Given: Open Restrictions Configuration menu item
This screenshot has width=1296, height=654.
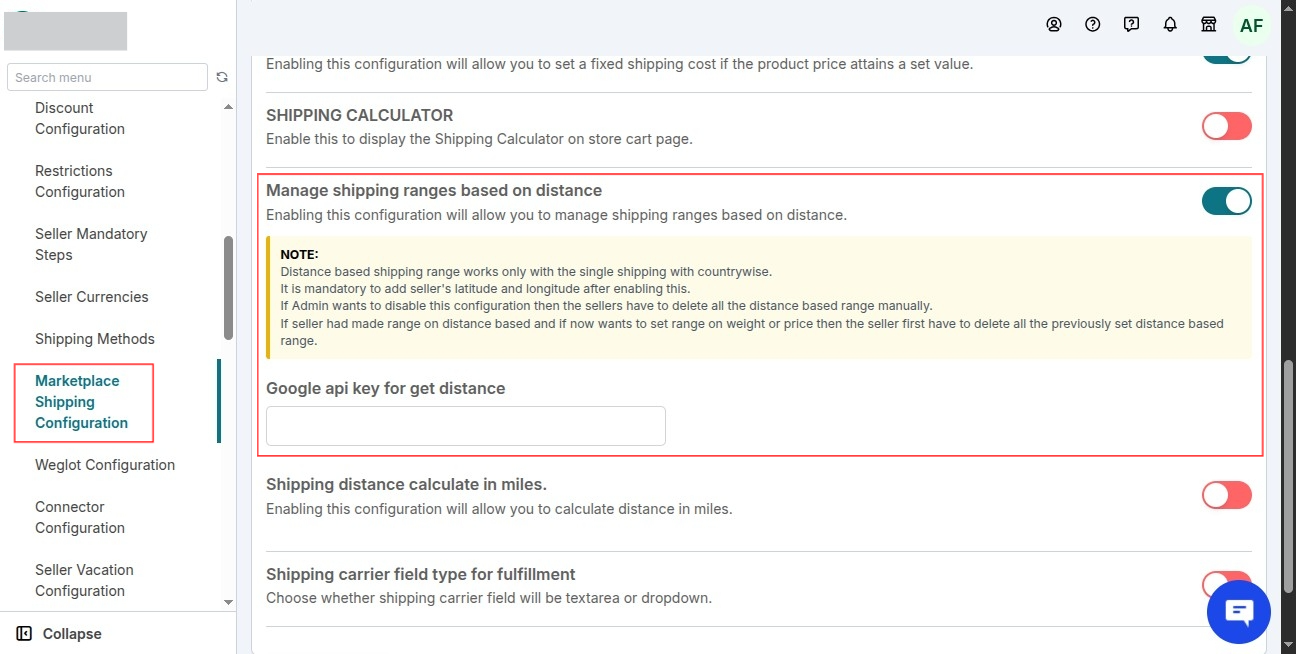Looking at the screenshot, I should point(80,181).
